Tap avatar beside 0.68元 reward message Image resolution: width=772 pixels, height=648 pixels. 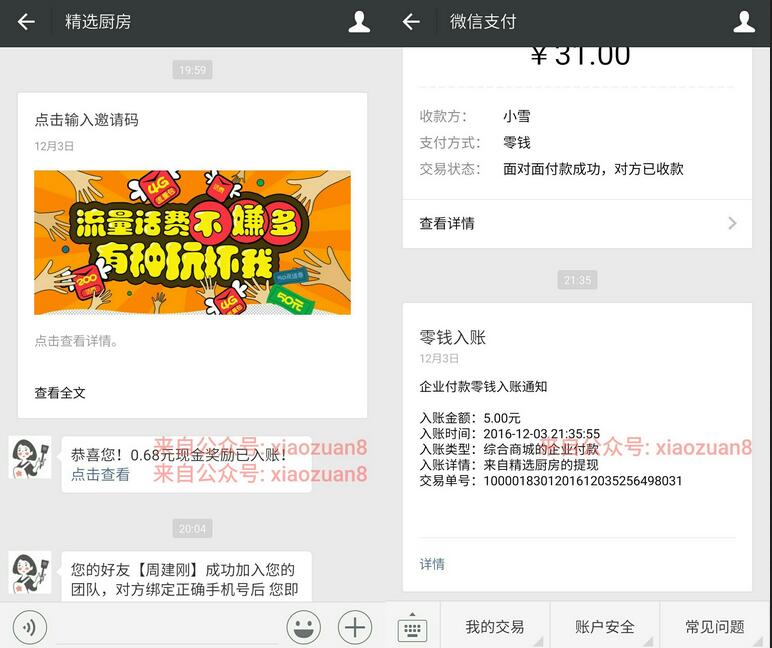tap(30, 457)
